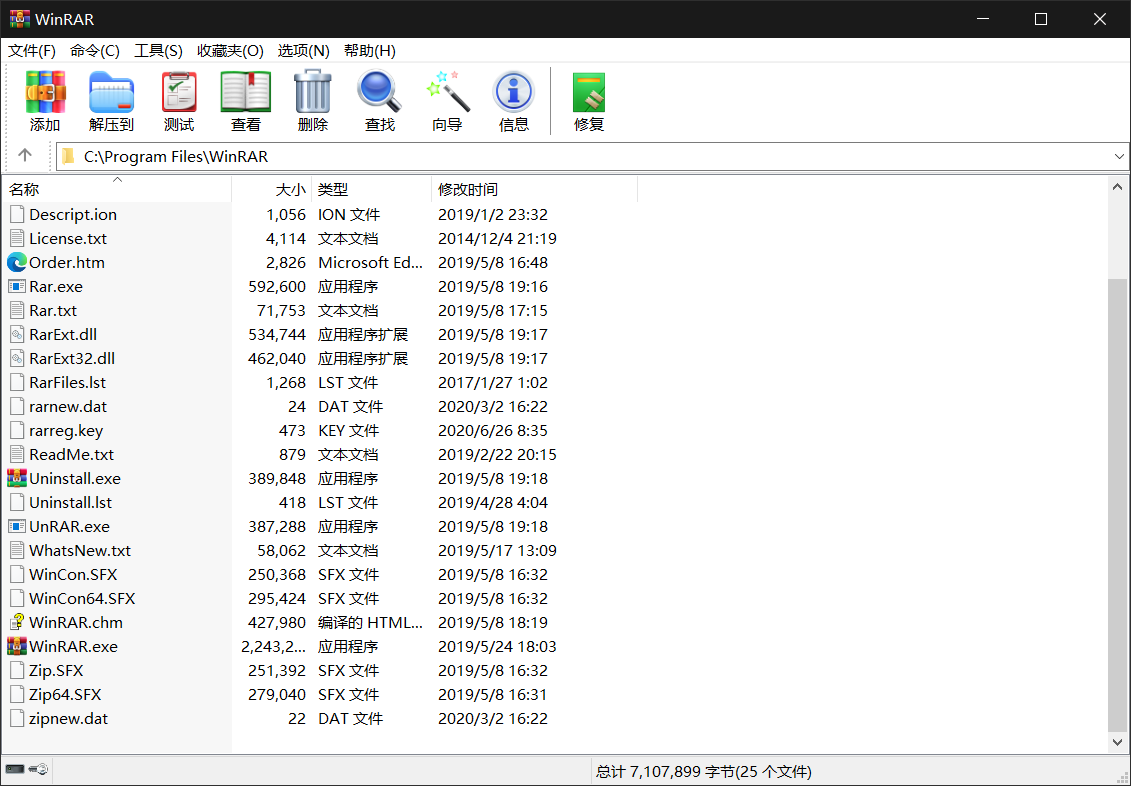Screen dimensions: 1131x786
Task: Sort by 大小 column header
Action: [272, 189]
